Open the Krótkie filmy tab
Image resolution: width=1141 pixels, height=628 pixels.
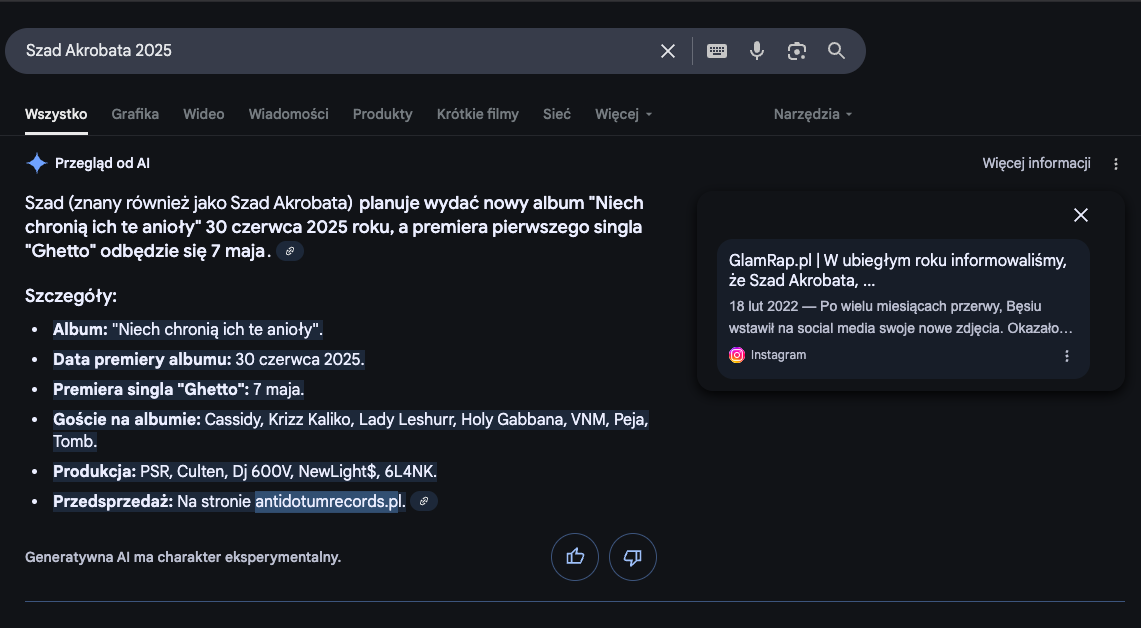coord(477,114)
